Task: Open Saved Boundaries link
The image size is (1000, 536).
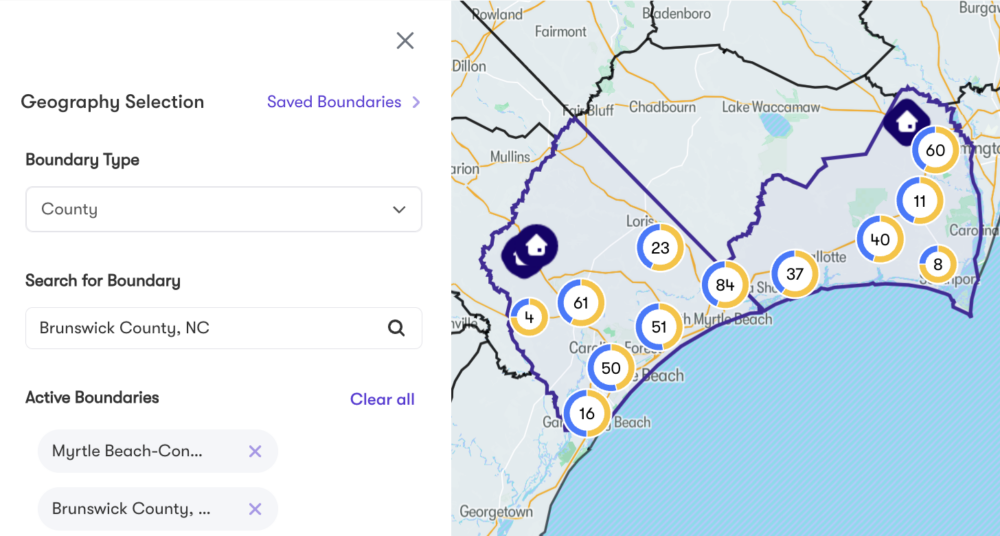Action: pyautogui.click(x=334, y=102)
